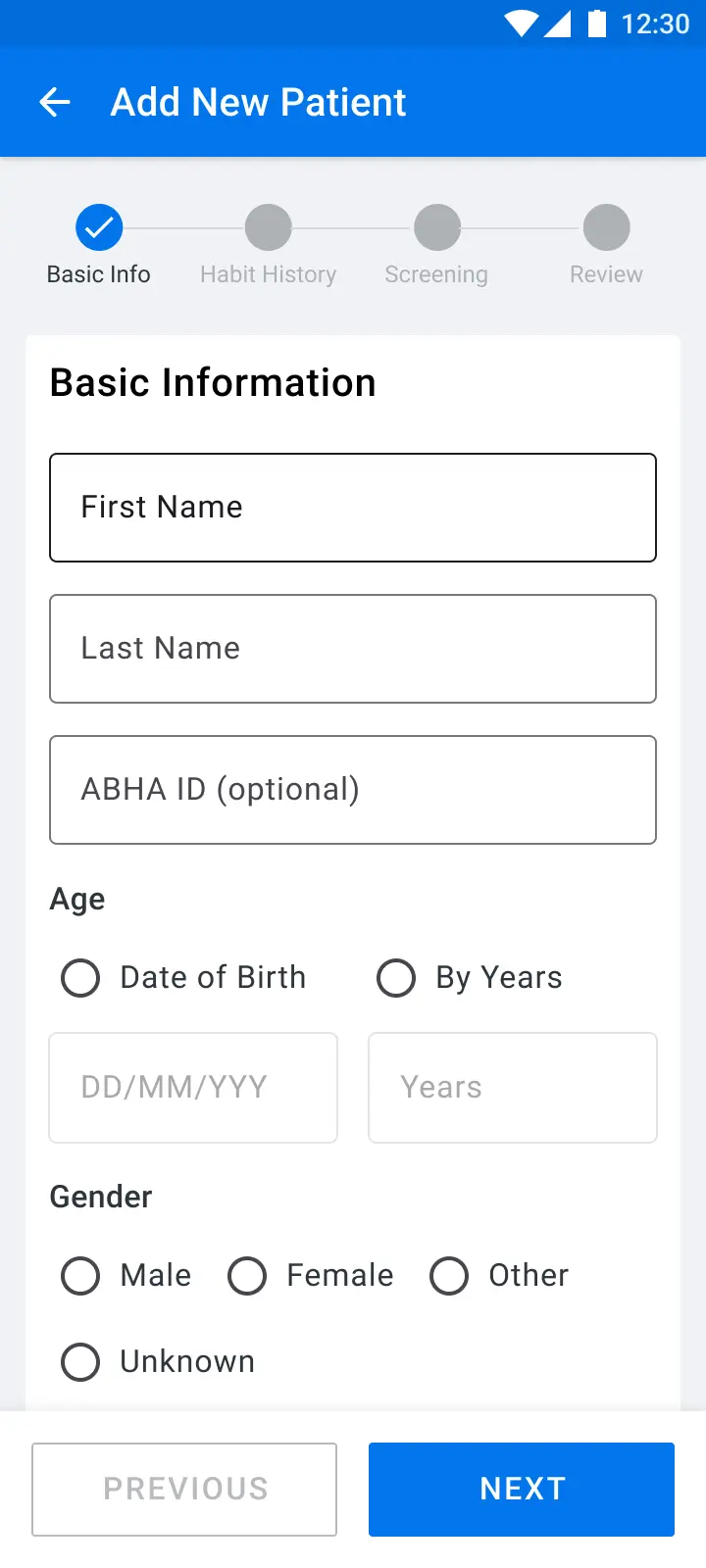Open the Review step circle
706x1568 pixels.
pos(606,228)
